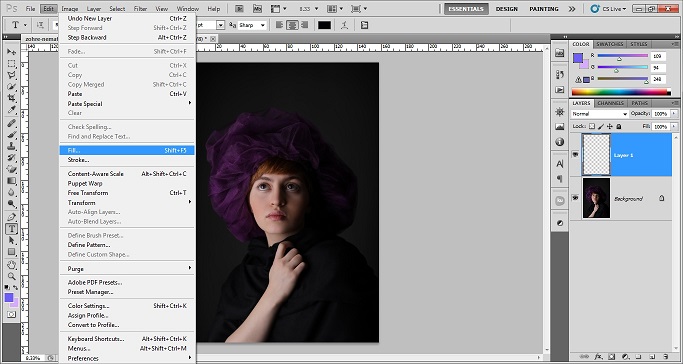Switch to the Essentials workspace
This screenshot has width=683, height=364.
click(x=466, y=9)
